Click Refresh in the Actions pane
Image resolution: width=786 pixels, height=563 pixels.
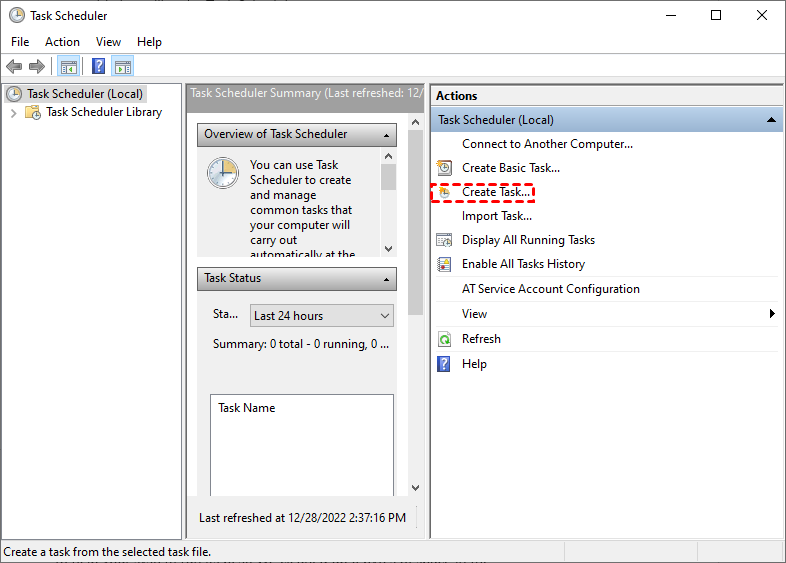pos(481,339)
